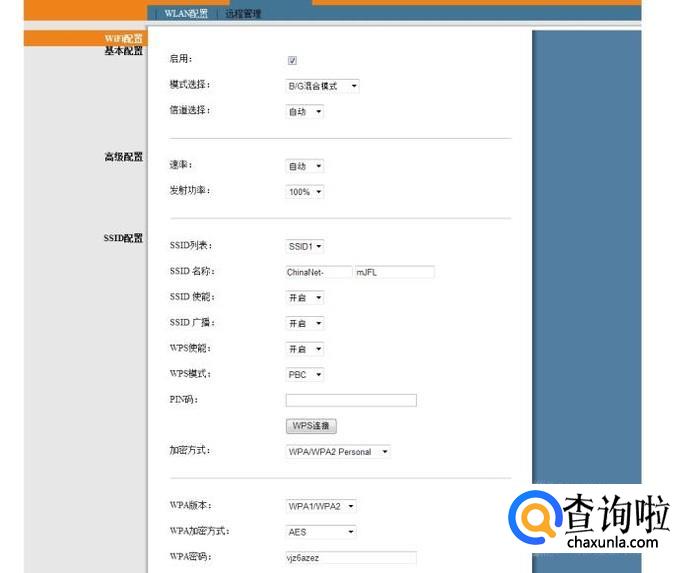This screenshot has height=573, width=682.
Task: Switch to the 远程管理 tab
Action: click(x=243, y=13)
